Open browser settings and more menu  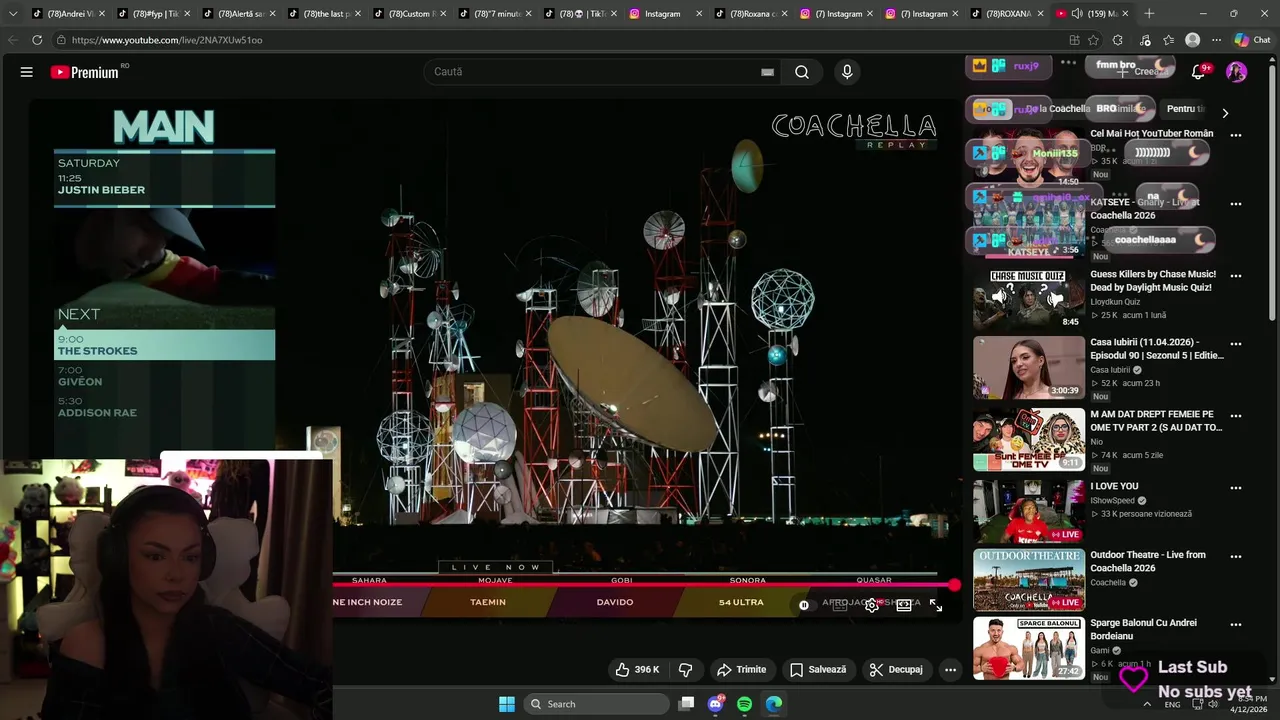coord(1216,40)
